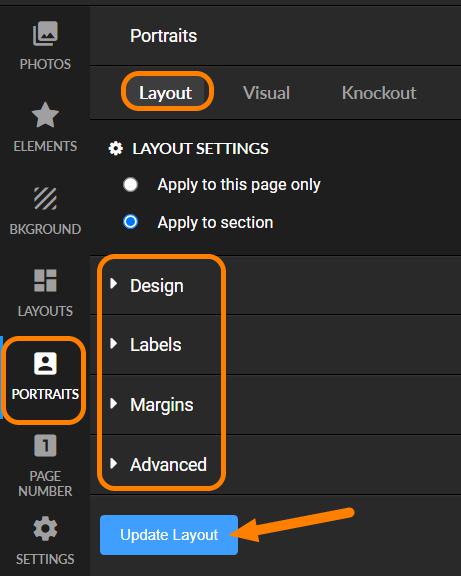Open the Bkground striped icon

[45, 198]
